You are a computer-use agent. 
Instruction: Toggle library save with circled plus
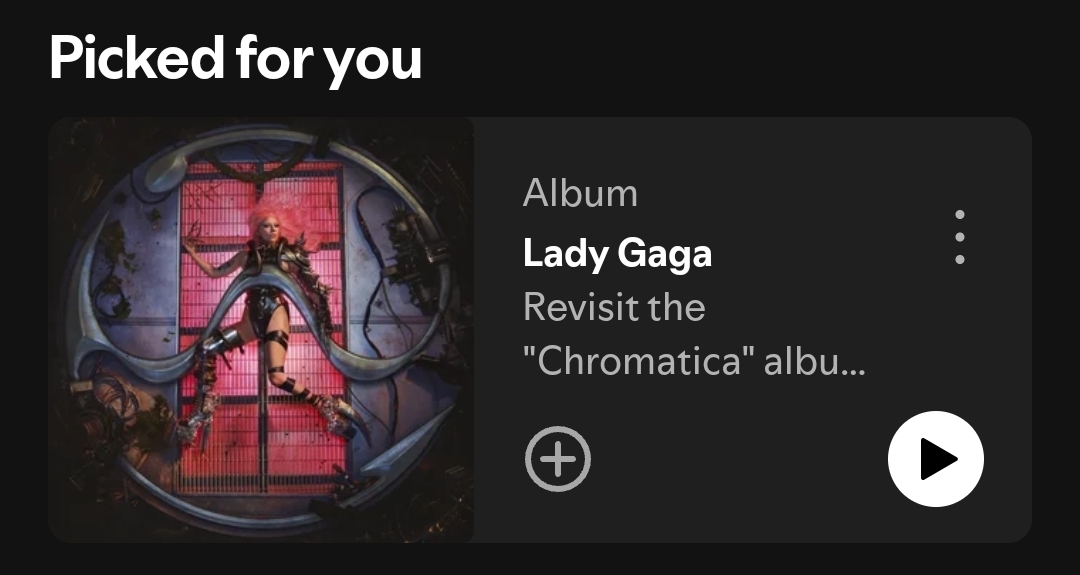point(558,459)
